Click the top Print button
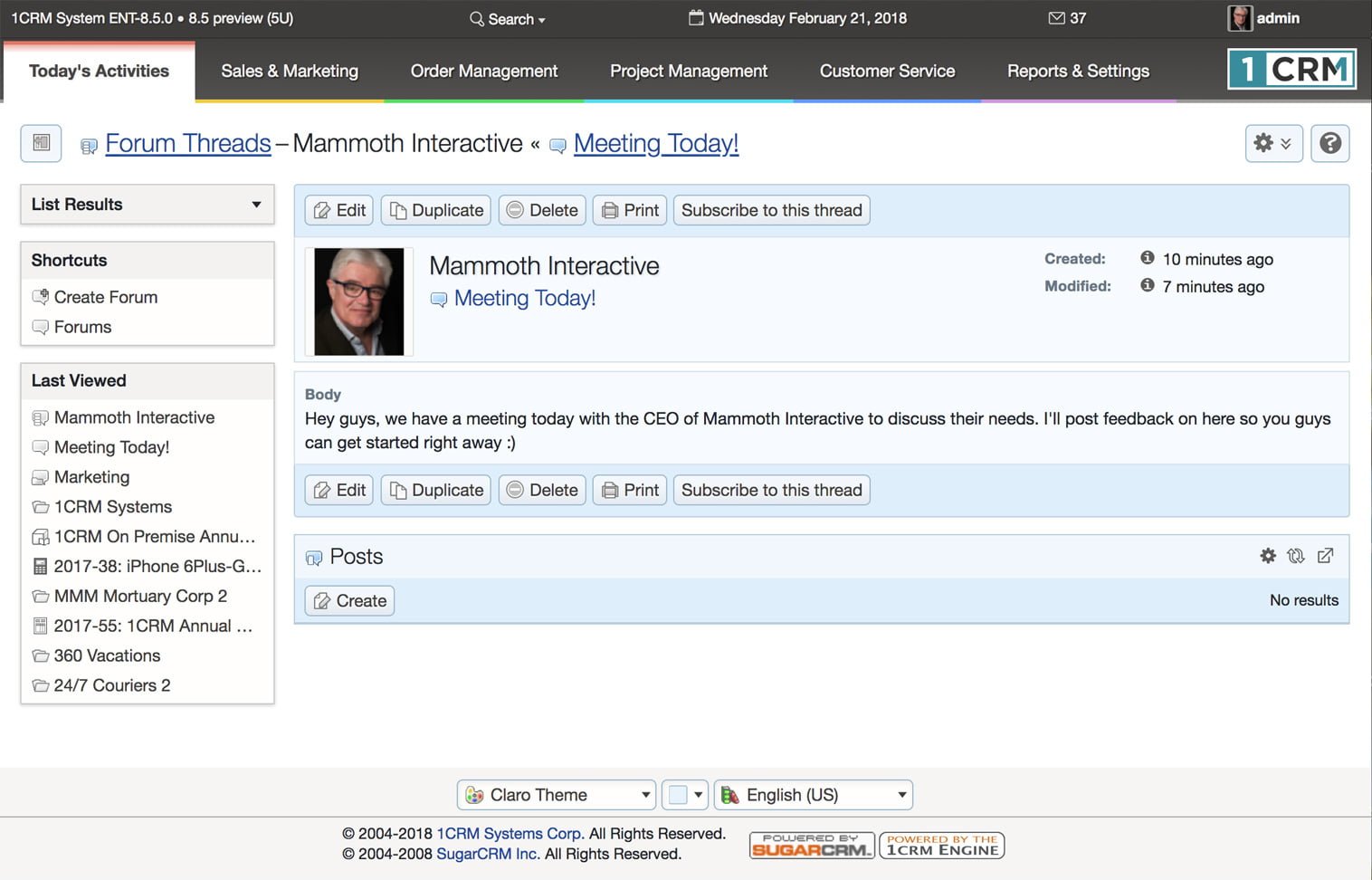1372x880 pixels. 630,210
